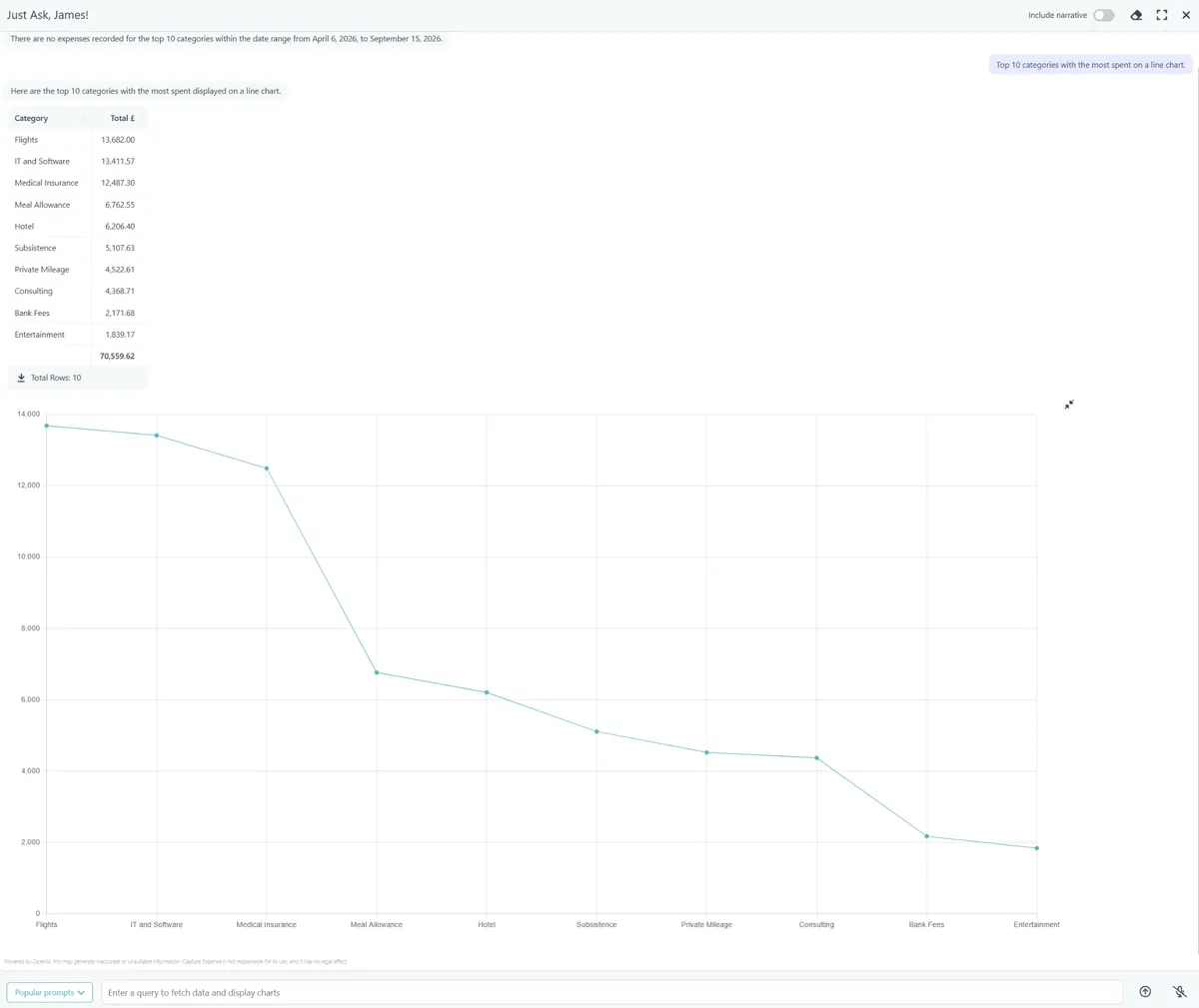Click the Hotel chart data point

click(487, 692)
